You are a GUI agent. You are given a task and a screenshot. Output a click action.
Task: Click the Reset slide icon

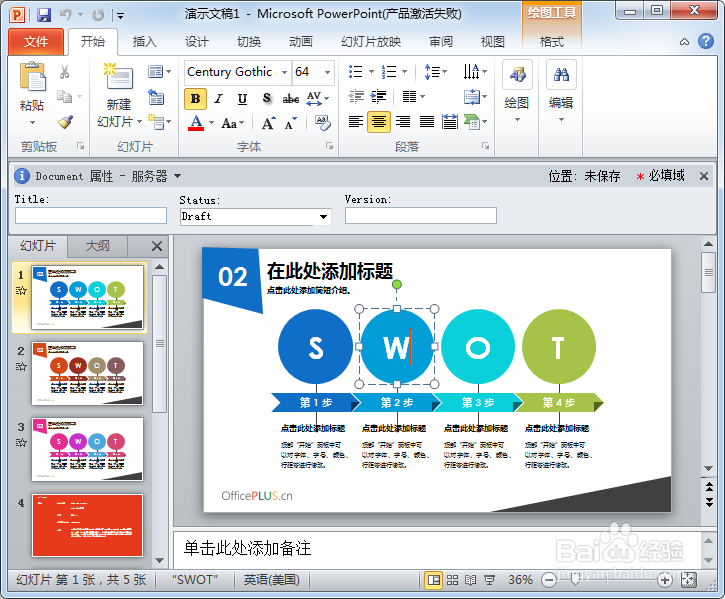[156, 97]
